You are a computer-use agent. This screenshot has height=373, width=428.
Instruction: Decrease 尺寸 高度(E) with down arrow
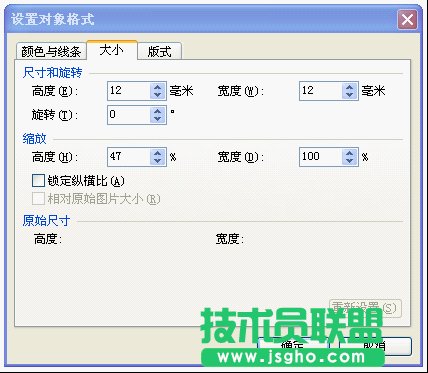point(158,95)
